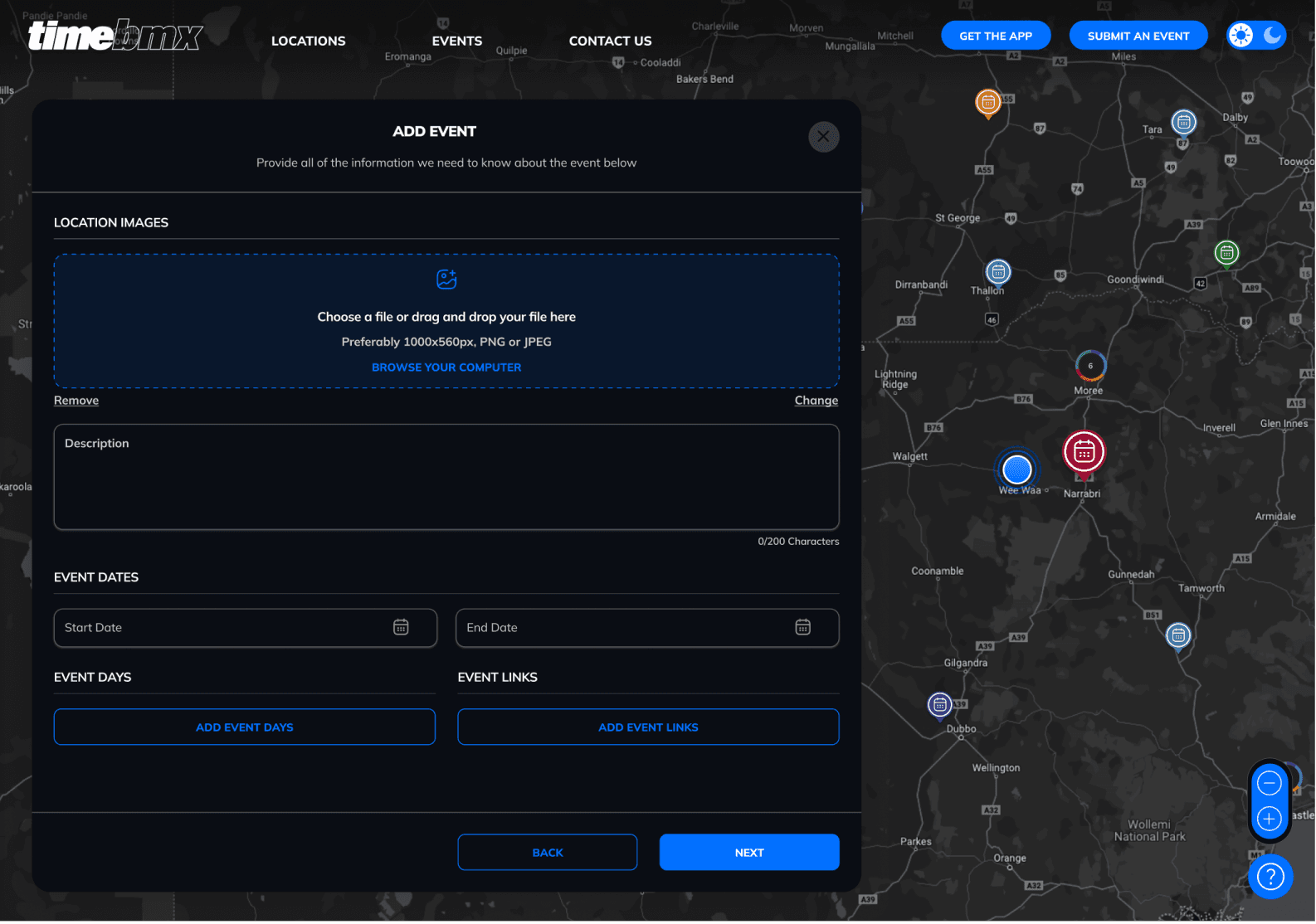Click the '0/200 Characters' counter text
Screen dimensions: 1316x924
tap(798, 542)
